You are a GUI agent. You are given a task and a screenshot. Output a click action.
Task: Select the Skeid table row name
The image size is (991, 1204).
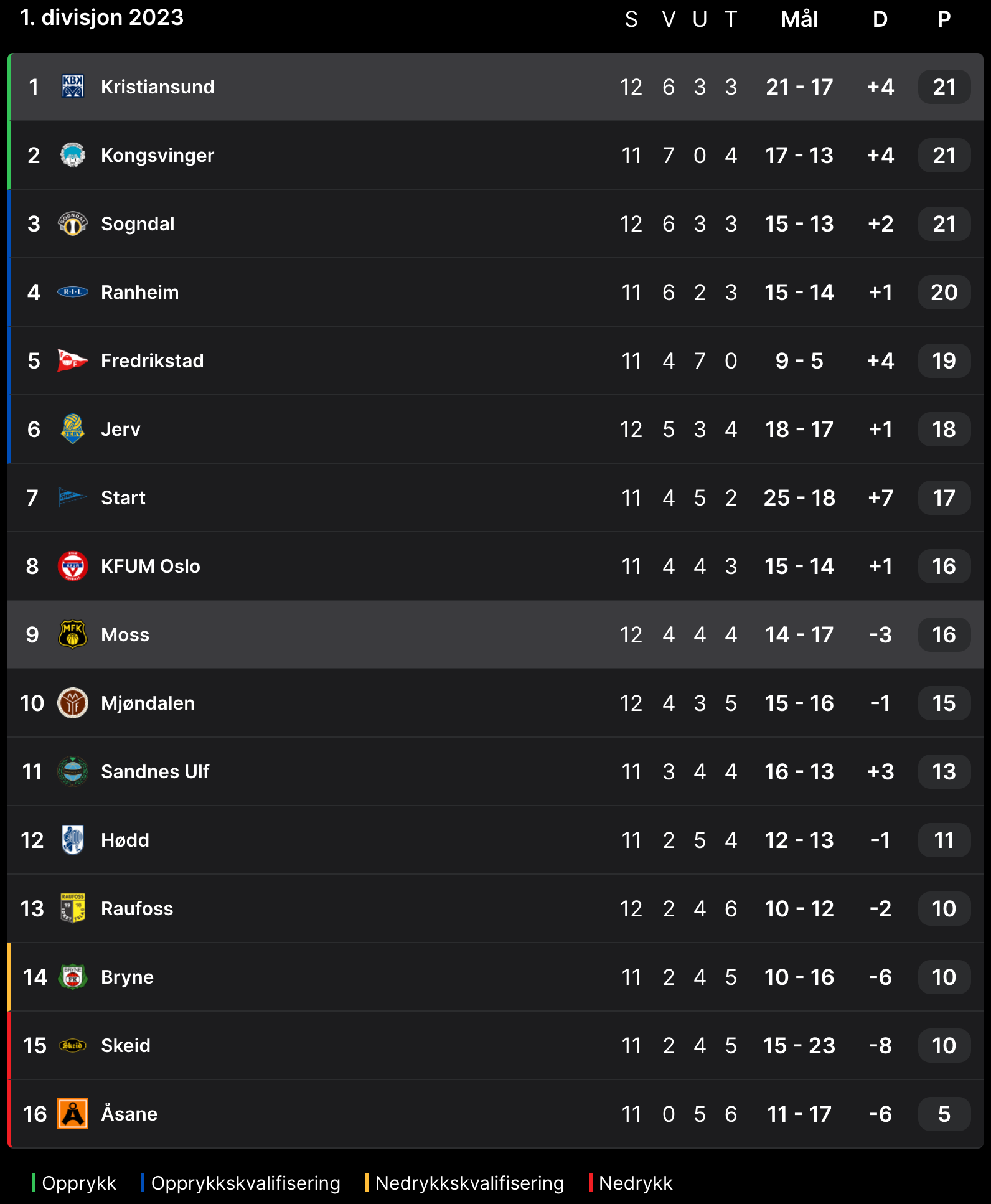[125, 1045]
